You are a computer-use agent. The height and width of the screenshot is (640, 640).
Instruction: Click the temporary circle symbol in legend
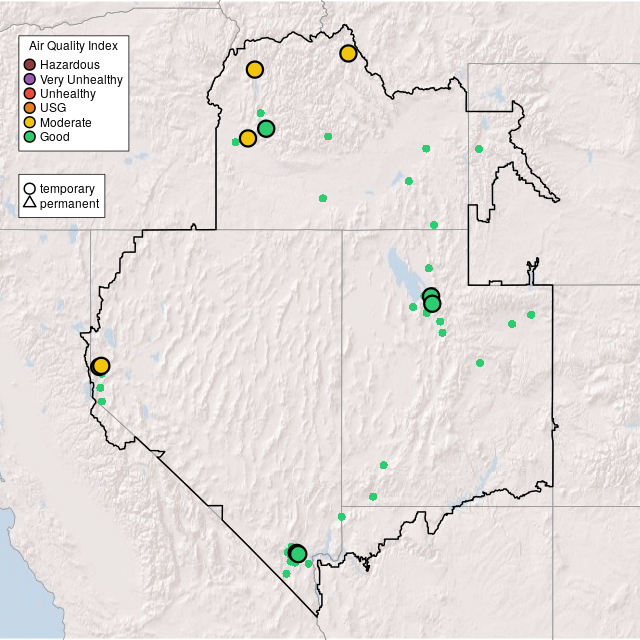pos(30,189)
